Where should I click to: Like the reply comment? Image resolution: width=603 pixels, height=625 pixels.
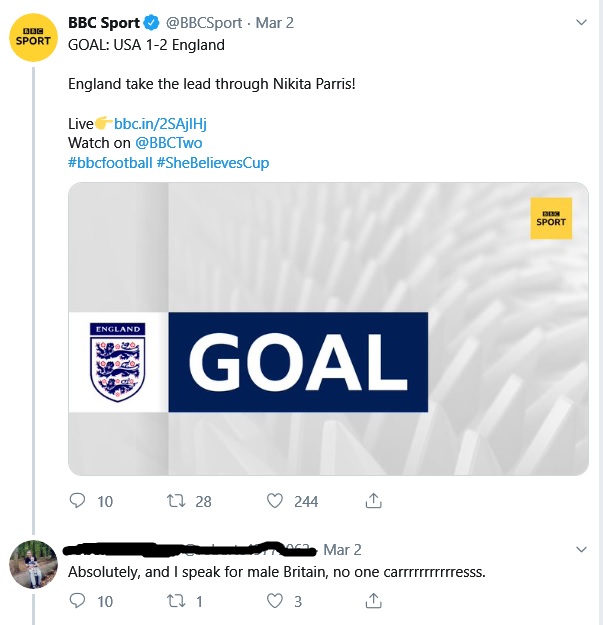(x=276, y=601)
